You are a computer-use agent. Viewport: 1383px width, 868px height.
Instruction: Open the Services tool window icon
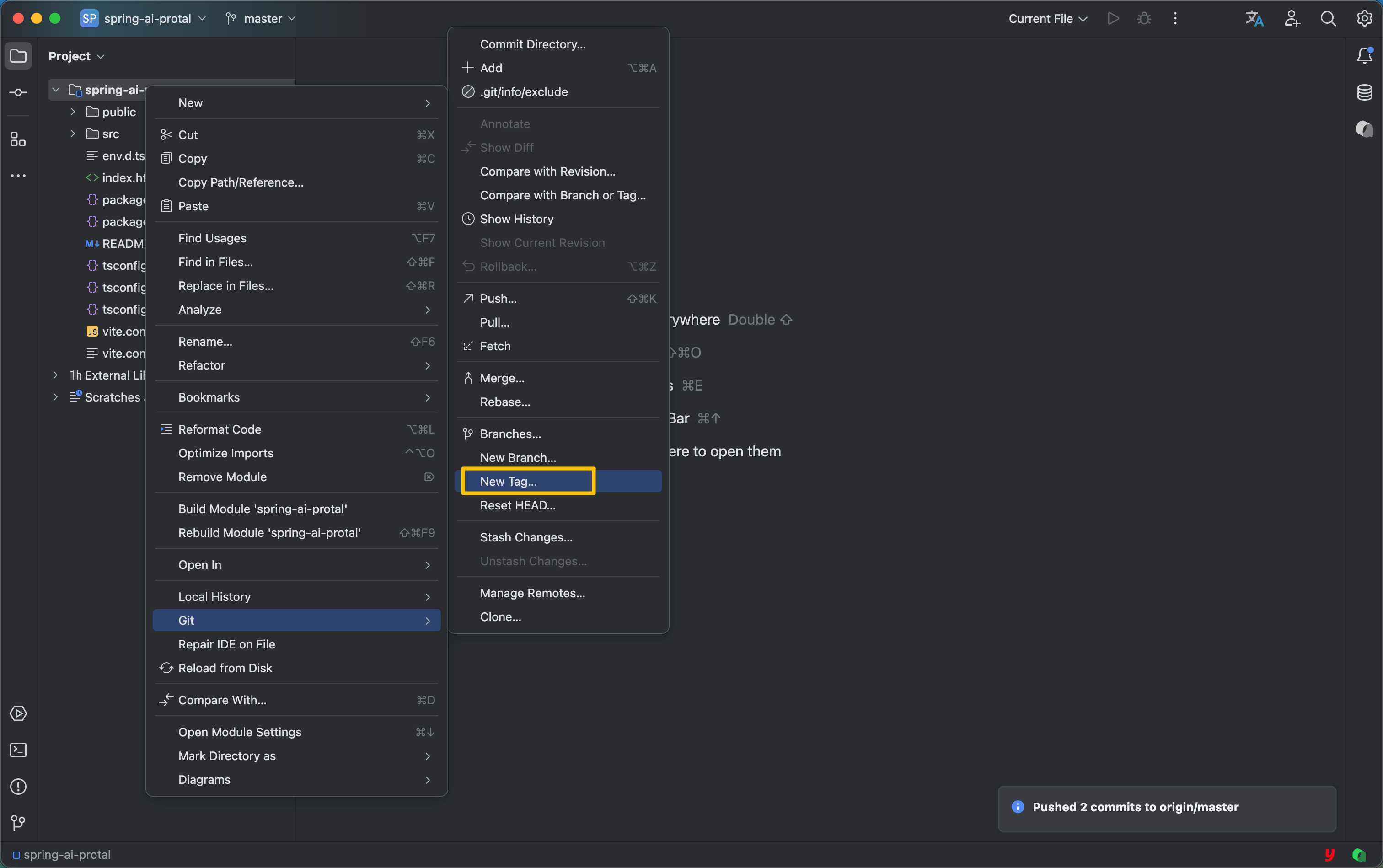click(18, 713)
